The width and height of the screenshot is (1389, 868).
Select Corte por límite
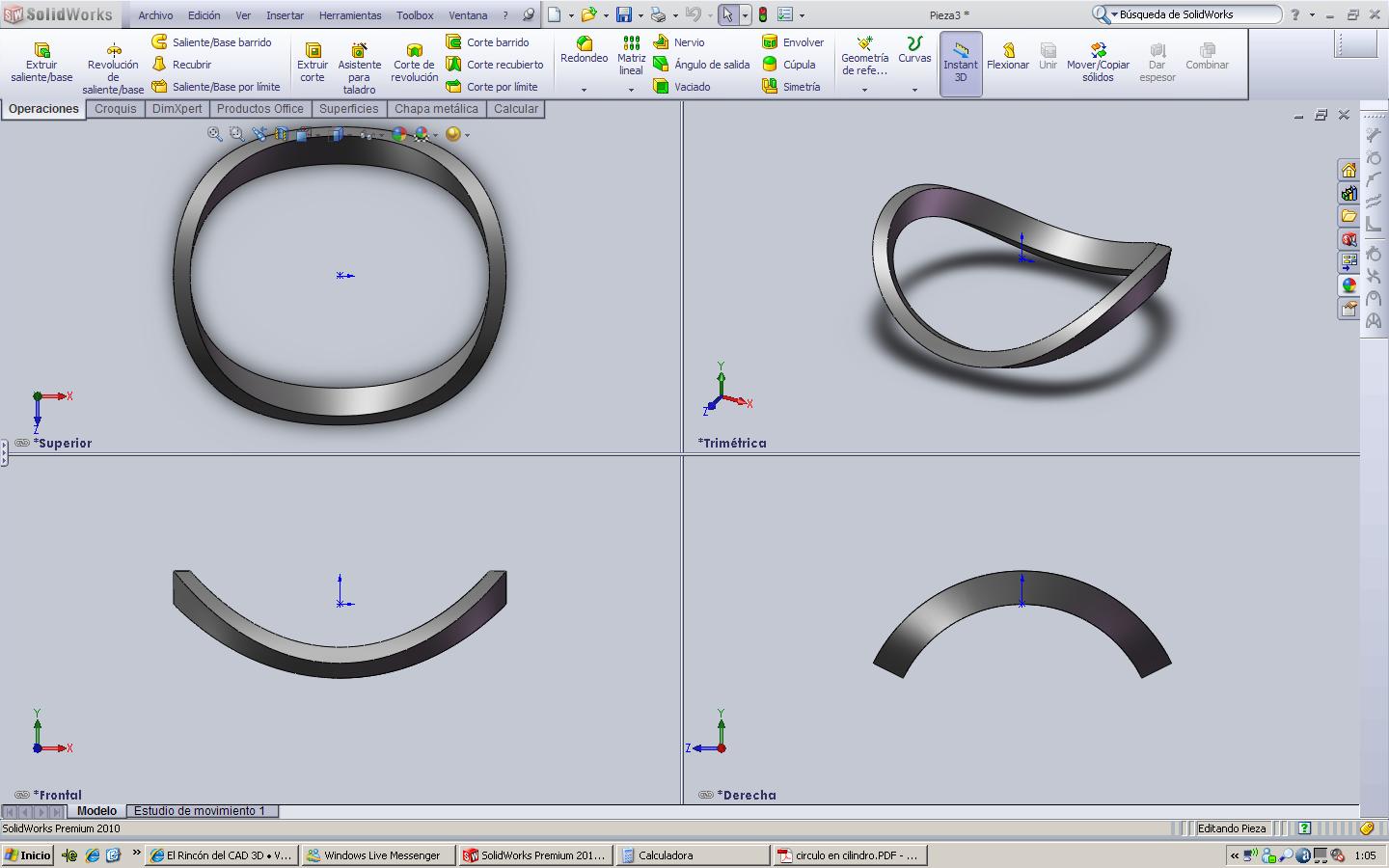pyautogui.click(x=492, y=87)
